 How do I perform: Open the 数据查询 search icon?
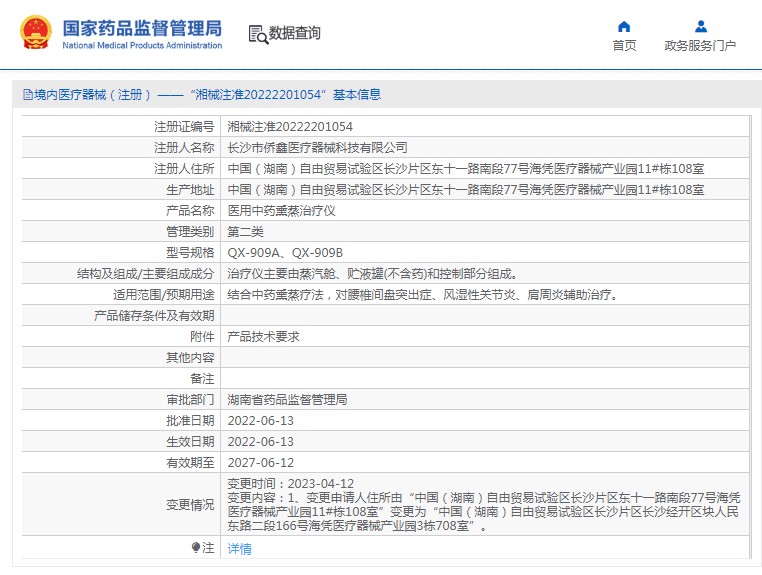258,35
